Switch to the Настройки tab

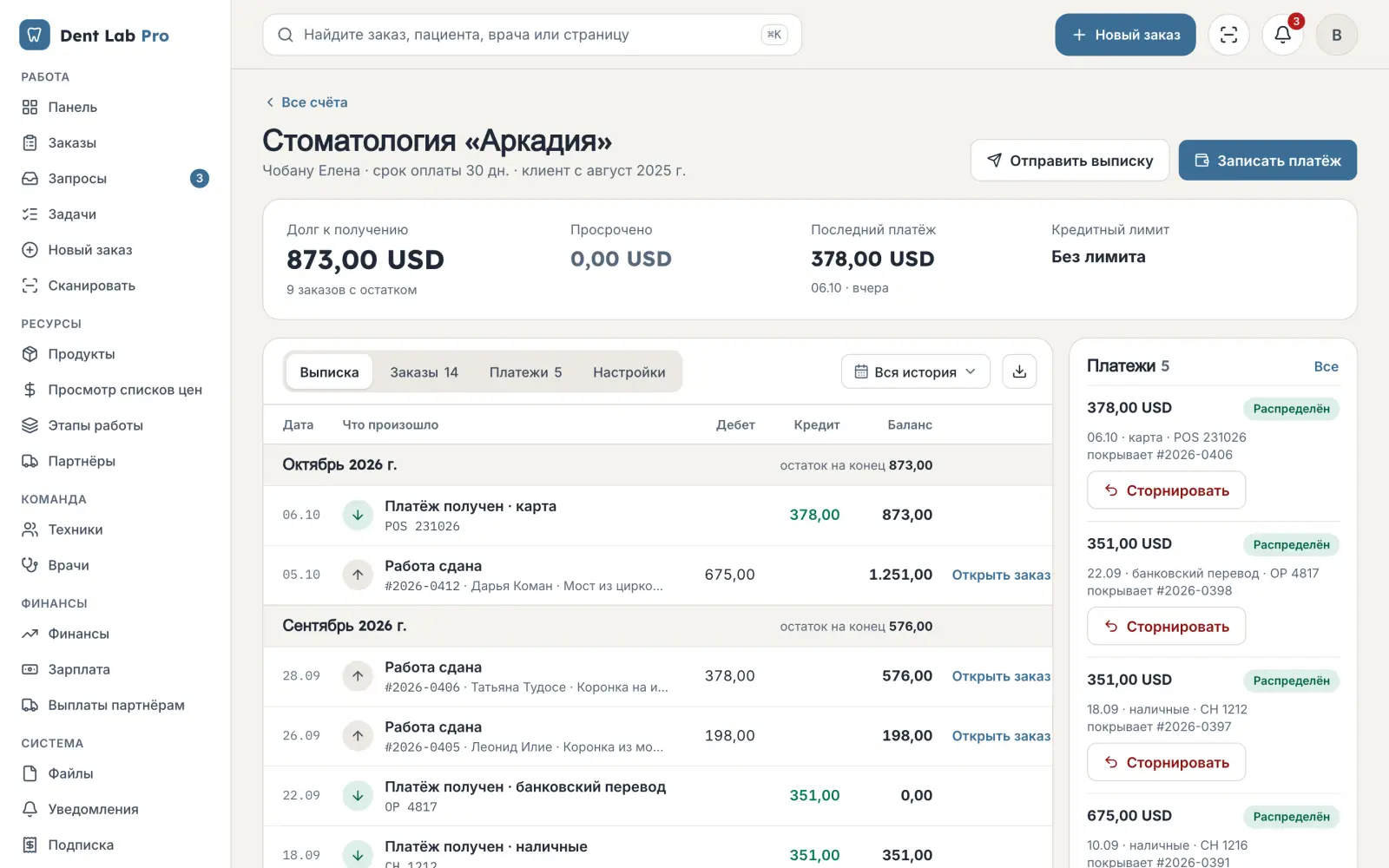pos(629,372)
